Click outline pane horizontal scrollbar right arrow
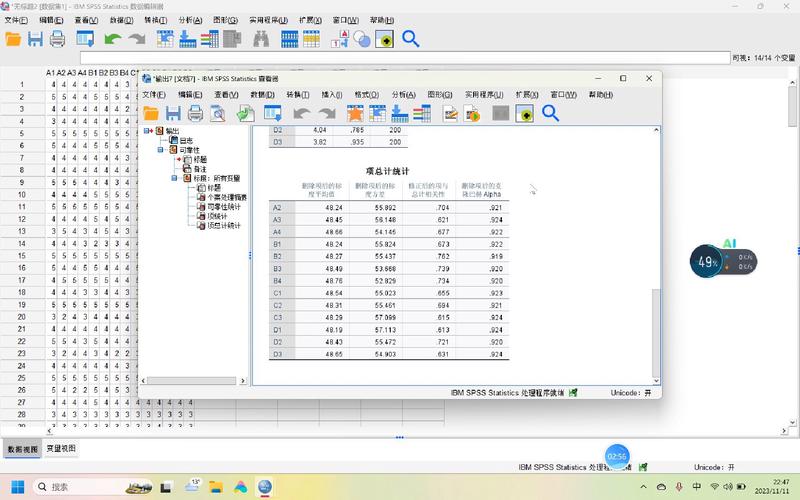This screenshot has width=800, height=500. [243, 381]
